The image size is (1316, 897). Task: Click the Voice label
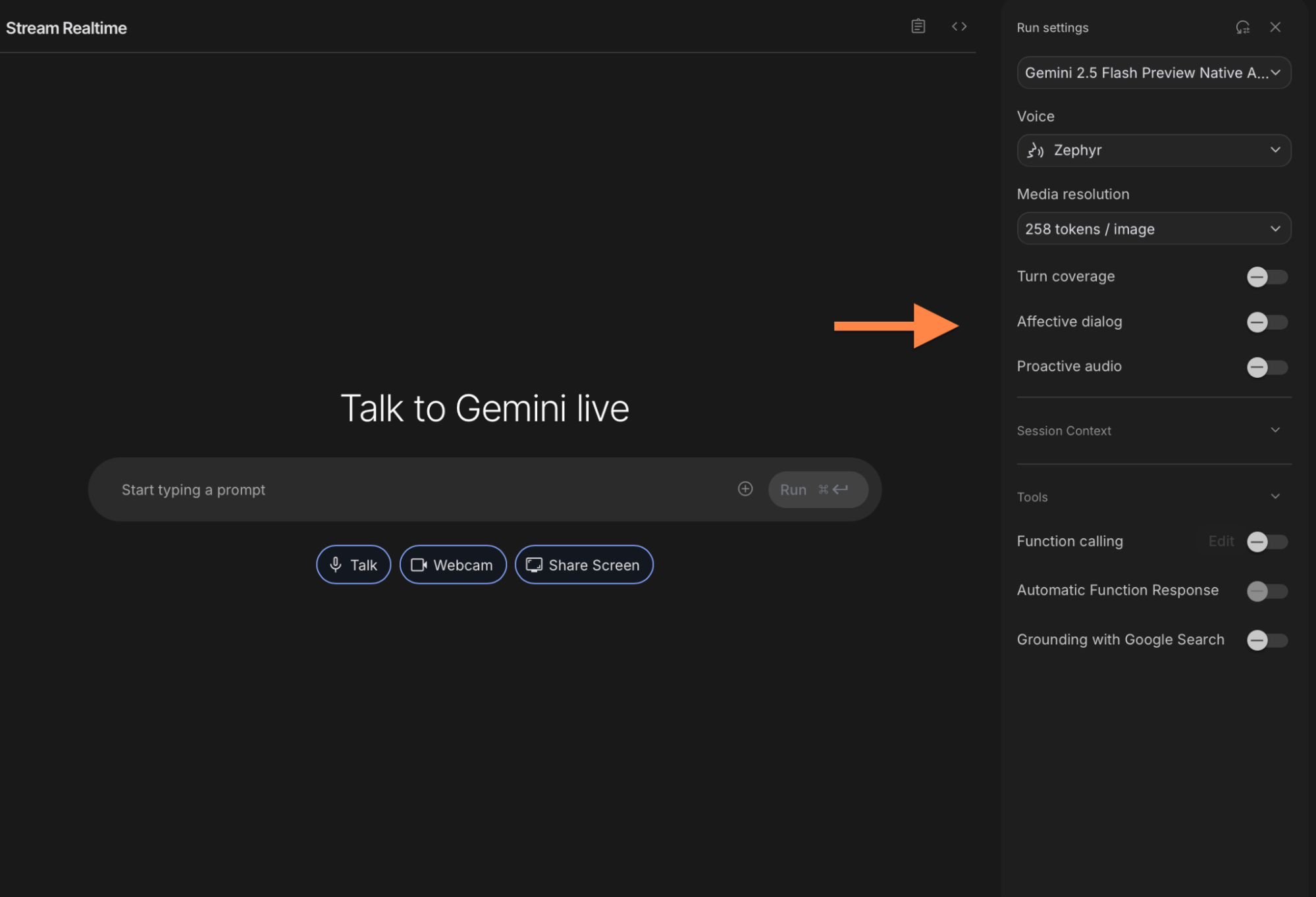pyautogui.click(x=1036, y=116)
